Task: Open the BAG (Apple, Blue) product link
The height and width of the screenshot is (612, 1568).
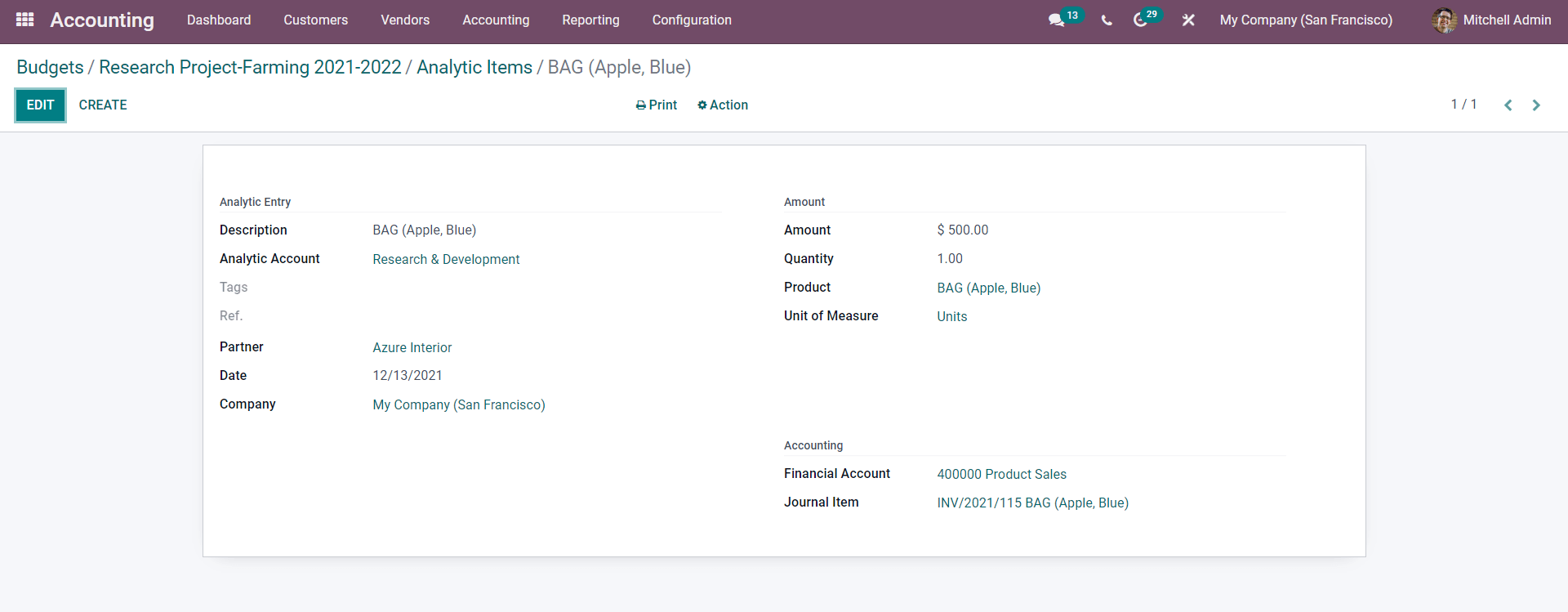Action: pos(988,288)
